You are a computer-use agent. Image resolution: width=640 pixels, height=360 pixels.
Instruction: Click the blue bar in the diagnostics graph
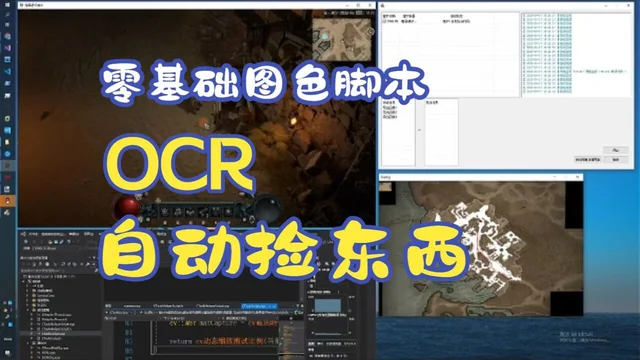coord(328,306)
